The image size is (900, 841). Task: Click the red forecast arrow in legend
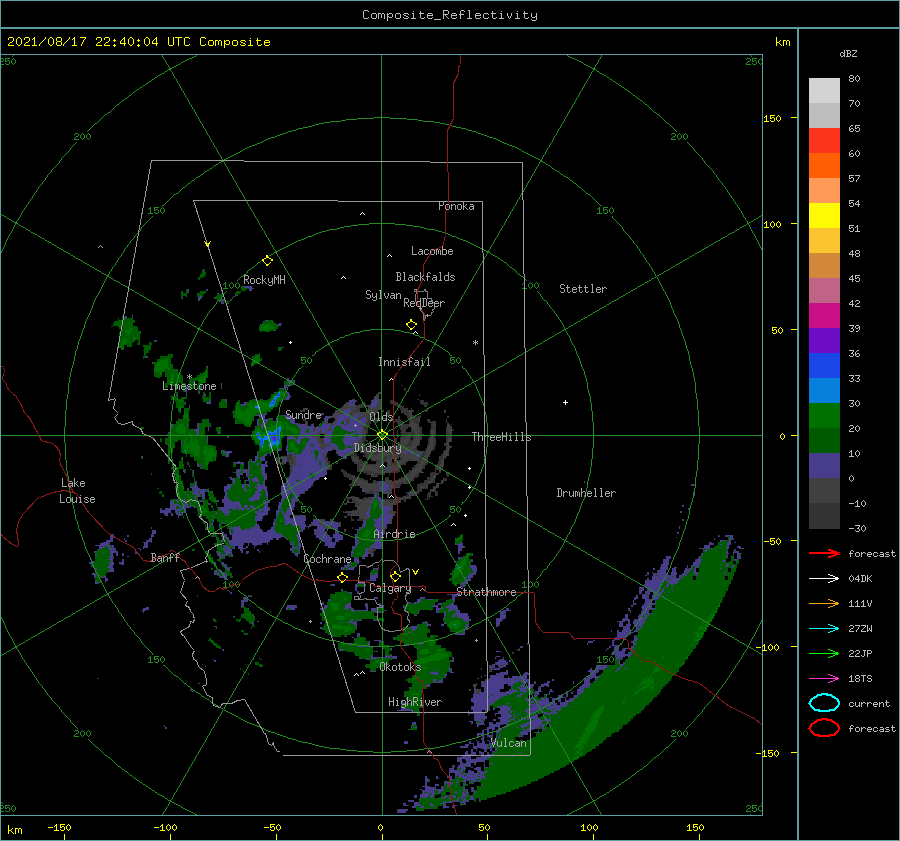click(x=824, y=553)
